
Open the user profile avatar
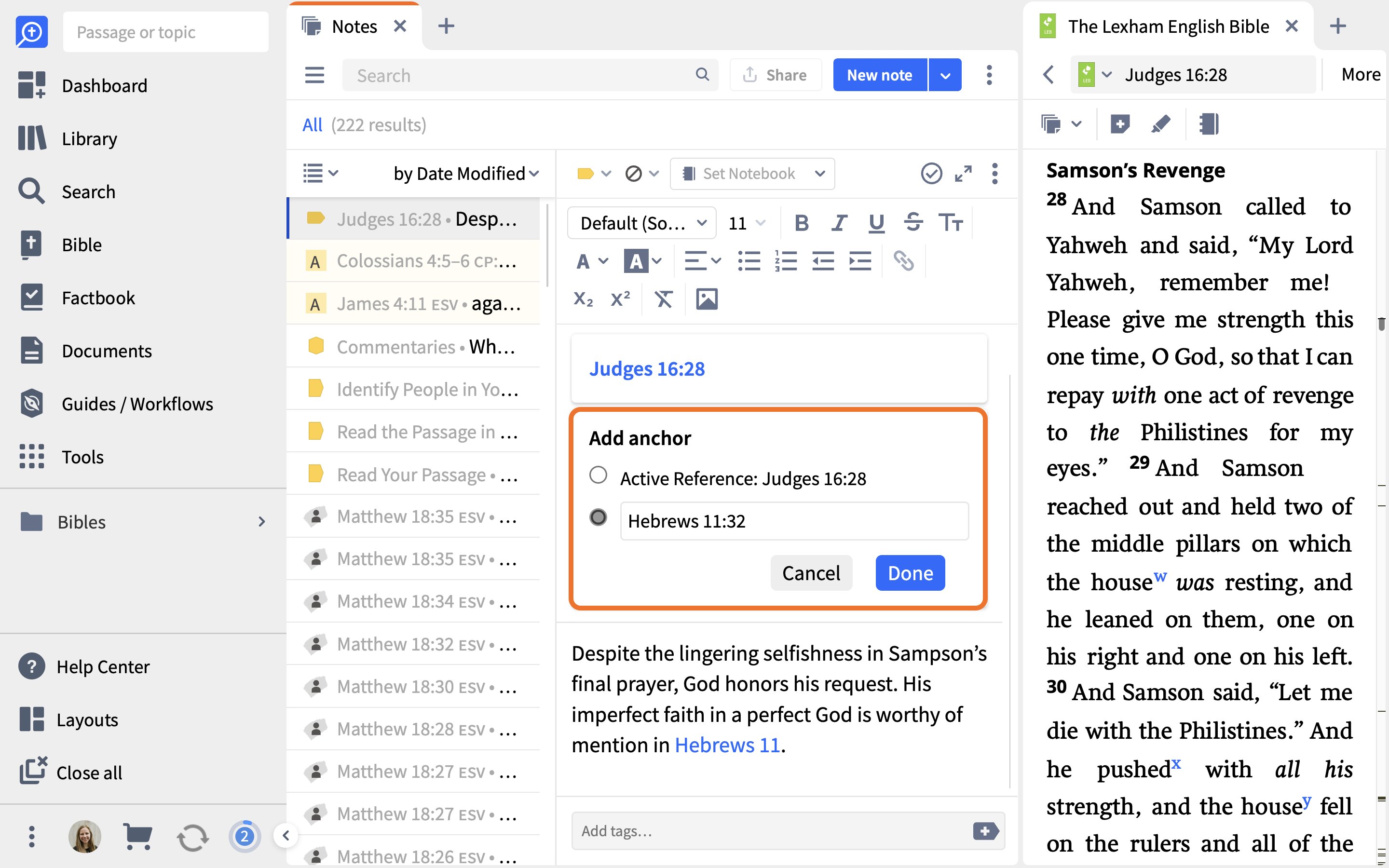85,837
